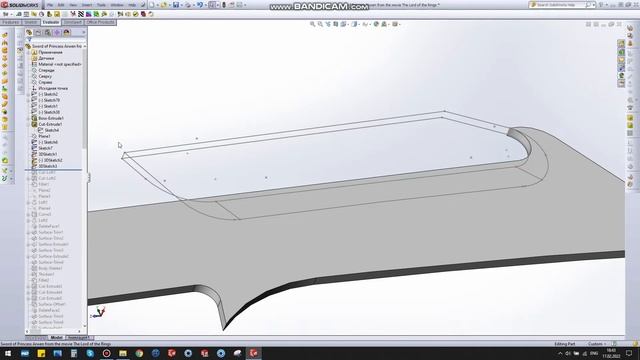Click the Previous View icon
The width and height of the screenshot is (640, 360).
(328, 24)
